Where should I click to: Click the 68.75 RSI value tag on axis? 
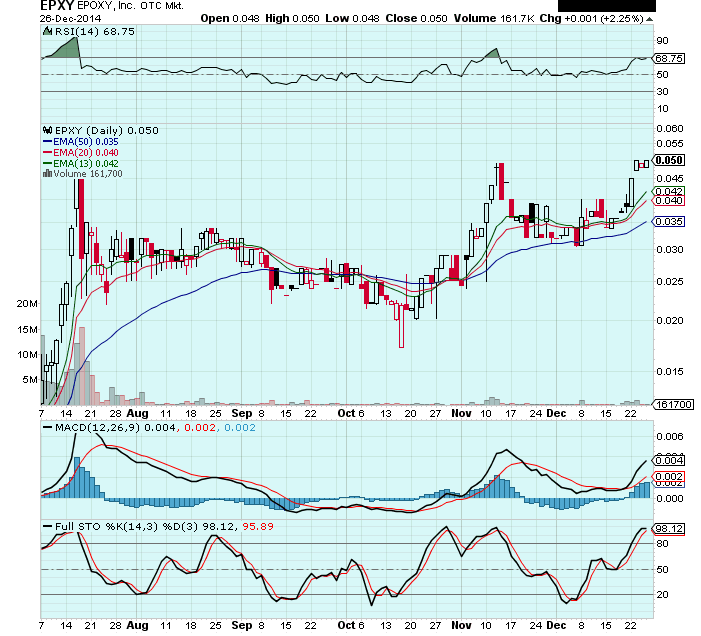(669, 59)
